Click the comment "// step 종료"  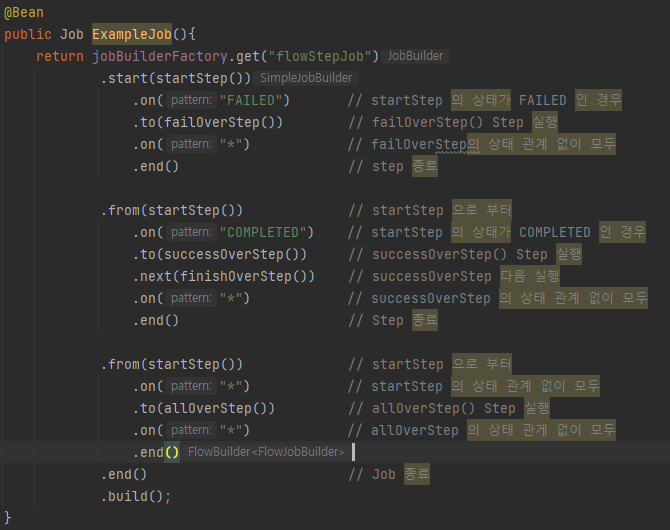click(x=393, y=166)
